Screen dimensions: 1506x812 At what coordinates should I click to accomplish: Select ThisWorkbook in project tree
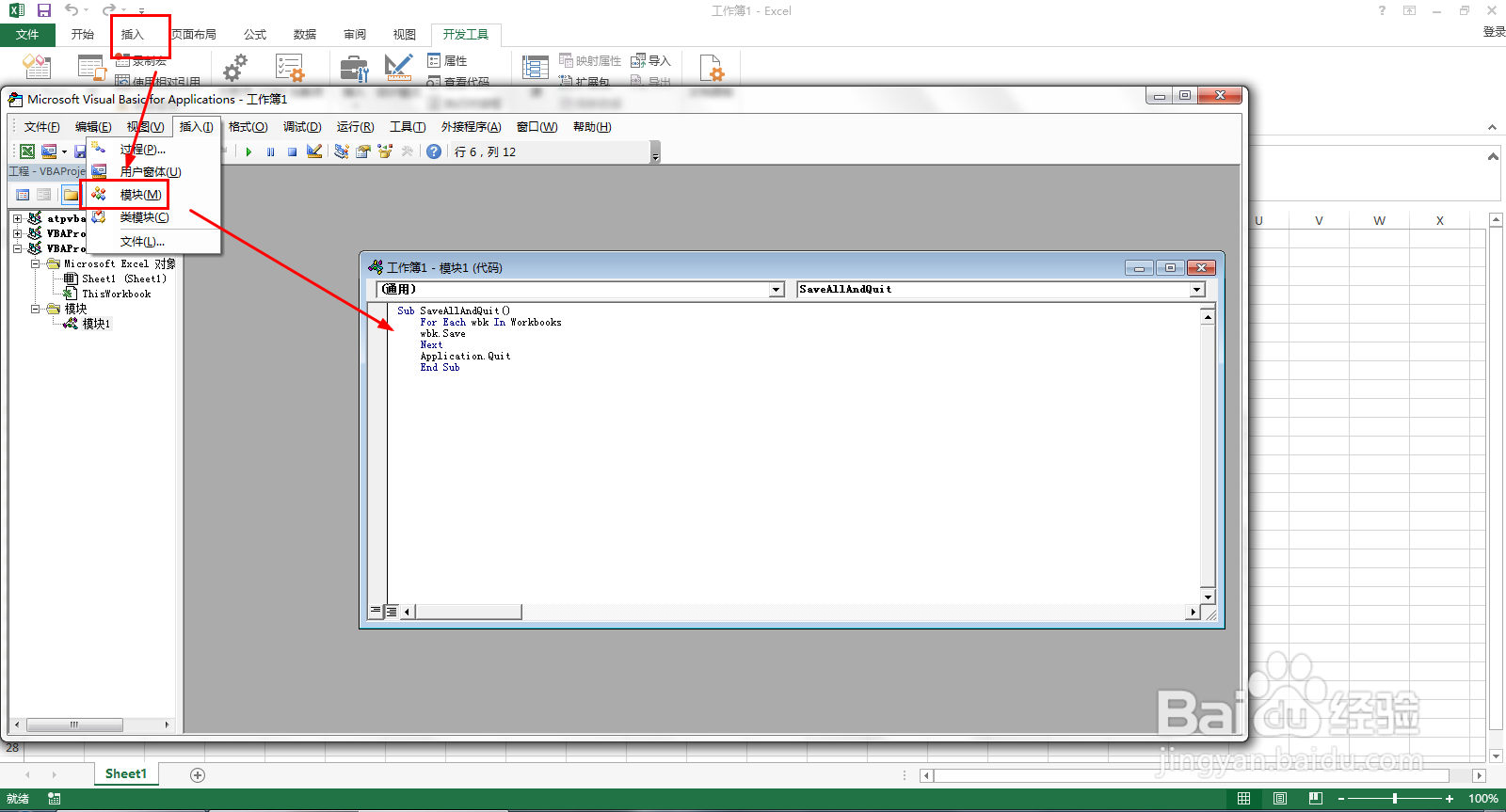tap(116, 294)
